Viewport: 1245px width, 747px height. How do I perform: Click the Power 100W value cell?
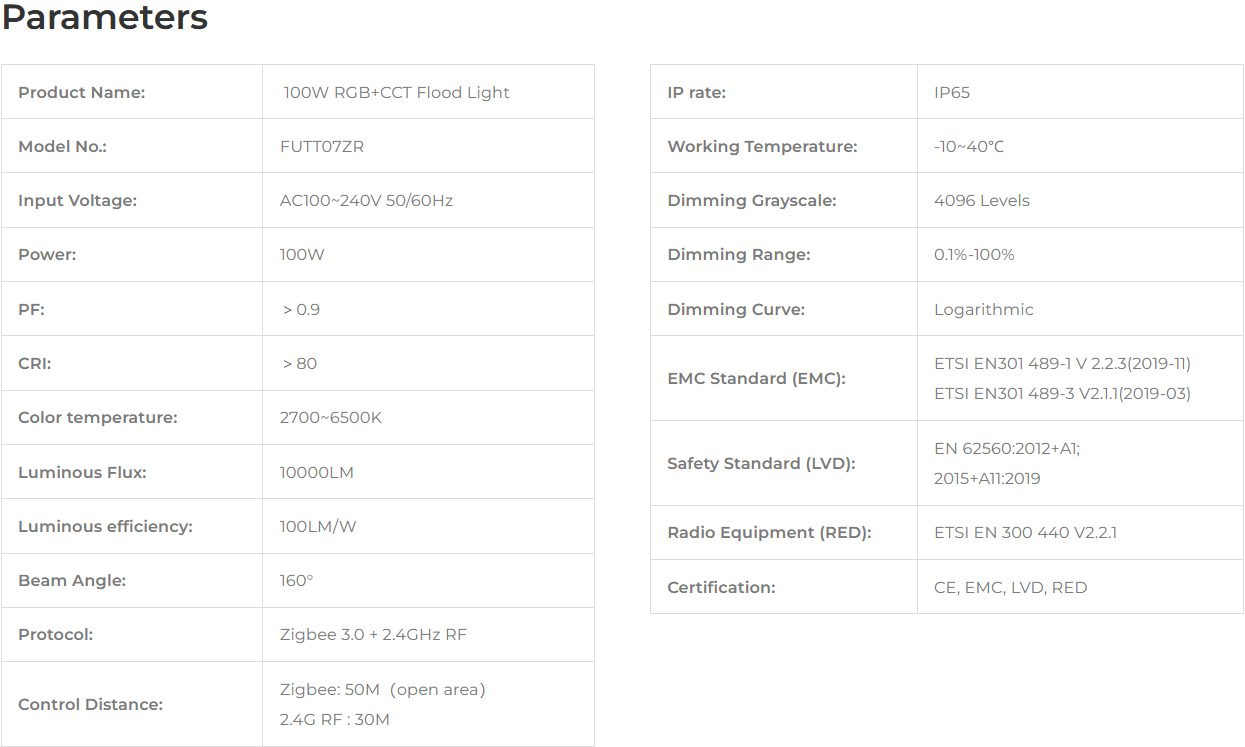click(x=428, y=254)
